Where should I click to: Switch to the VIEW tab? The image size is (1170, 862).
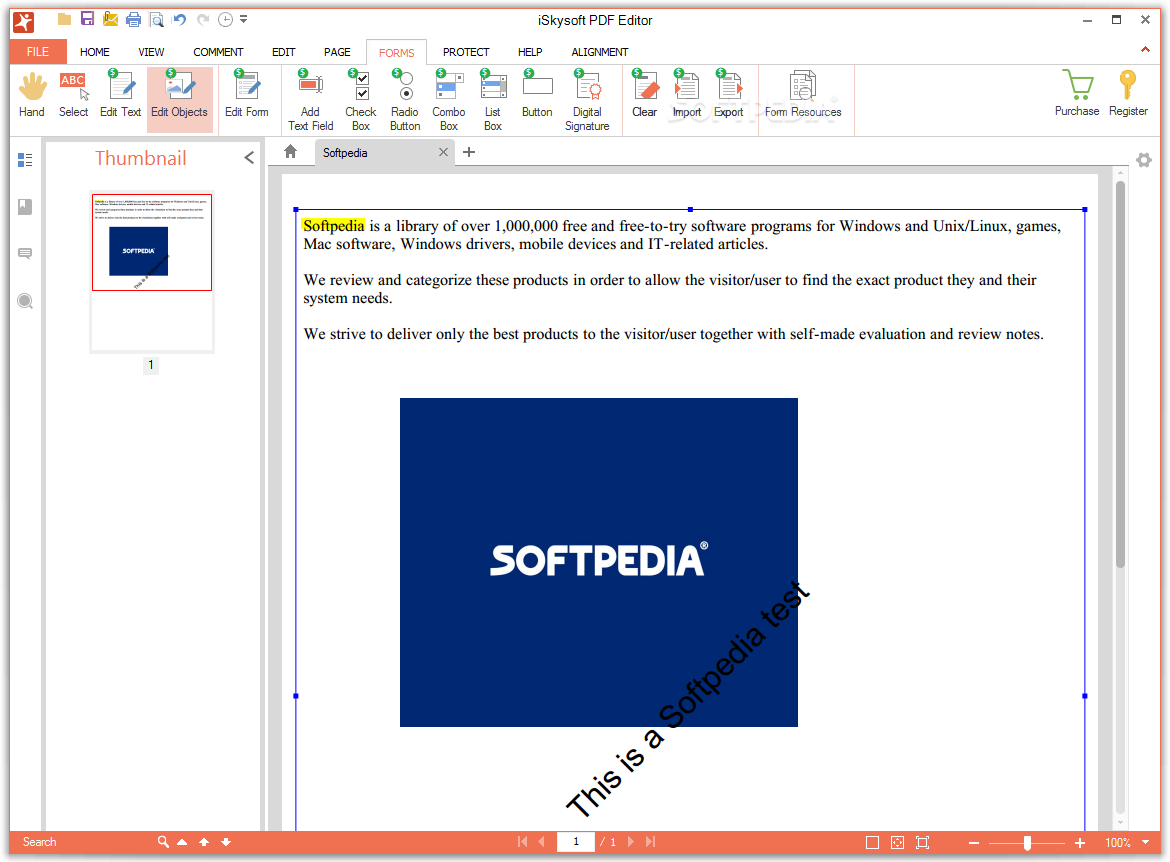(x=151, y=51)
